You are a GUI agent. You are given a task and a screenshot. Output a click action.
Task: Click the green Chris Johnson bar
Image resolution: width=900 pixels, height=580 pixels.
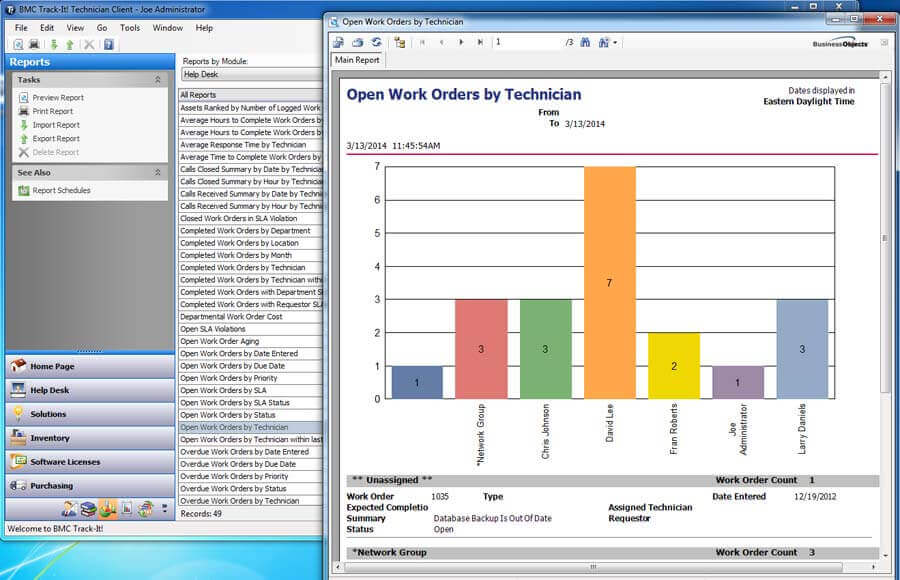point(545,349)
